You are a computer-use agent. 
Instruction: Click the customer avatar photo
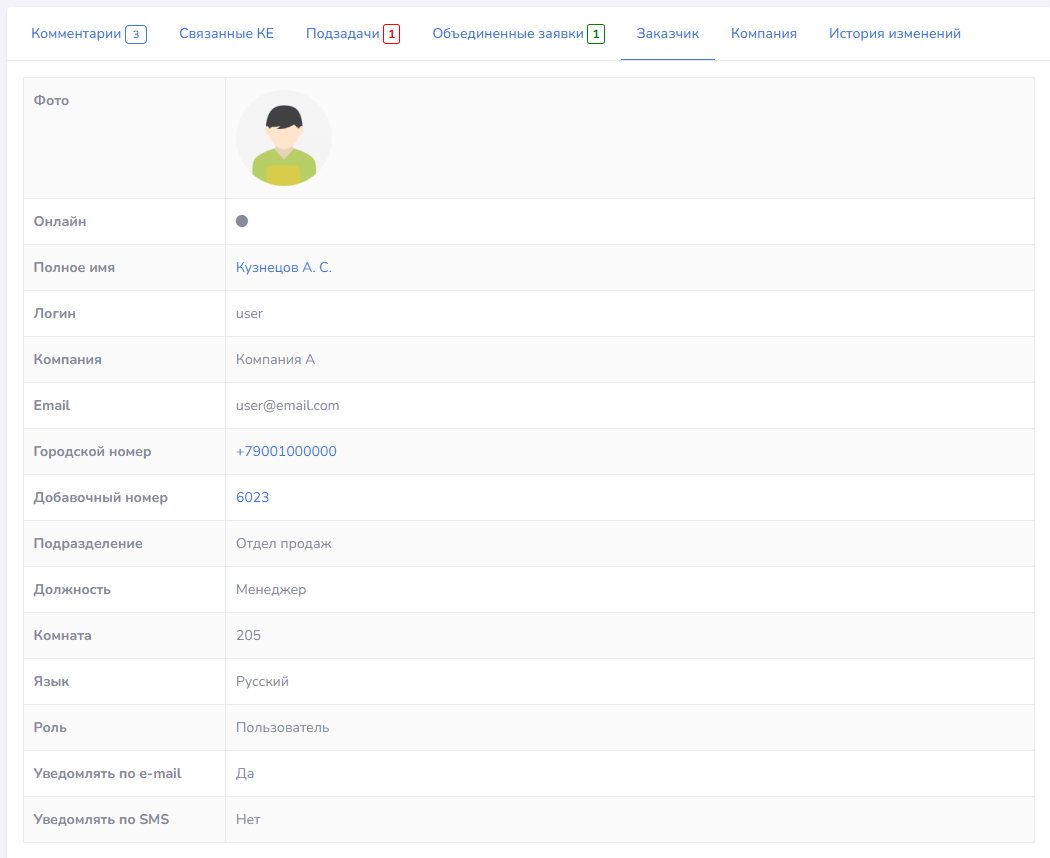tap(284, 138)
